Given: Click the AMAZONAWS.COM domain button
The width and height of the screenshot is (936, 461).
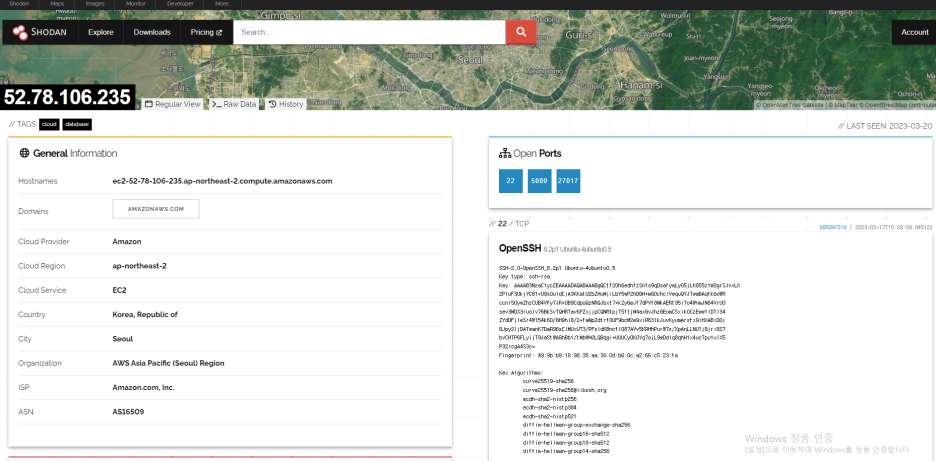Looking at the screenshot, I should coord(156,209).
